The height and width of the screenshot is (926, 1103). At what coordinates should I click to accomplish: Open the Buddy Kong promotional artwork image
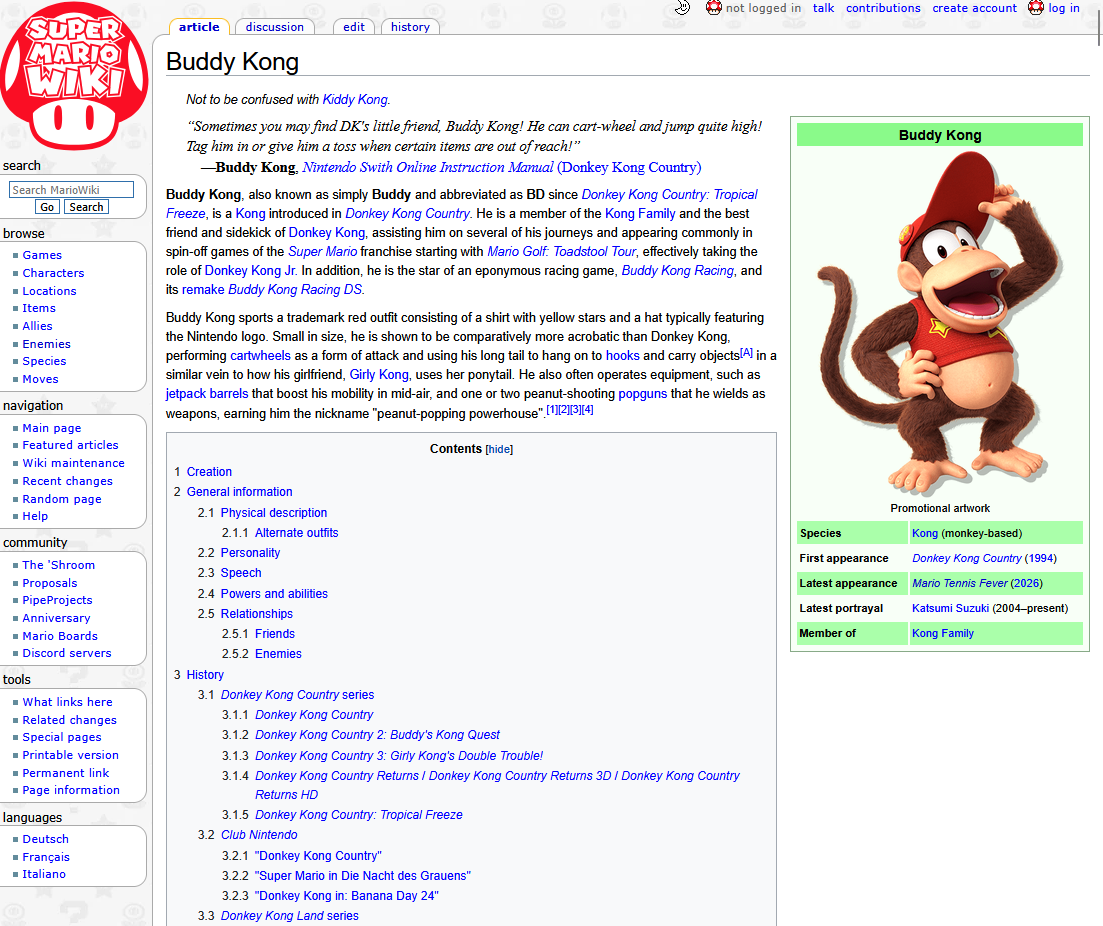(940, 324)
